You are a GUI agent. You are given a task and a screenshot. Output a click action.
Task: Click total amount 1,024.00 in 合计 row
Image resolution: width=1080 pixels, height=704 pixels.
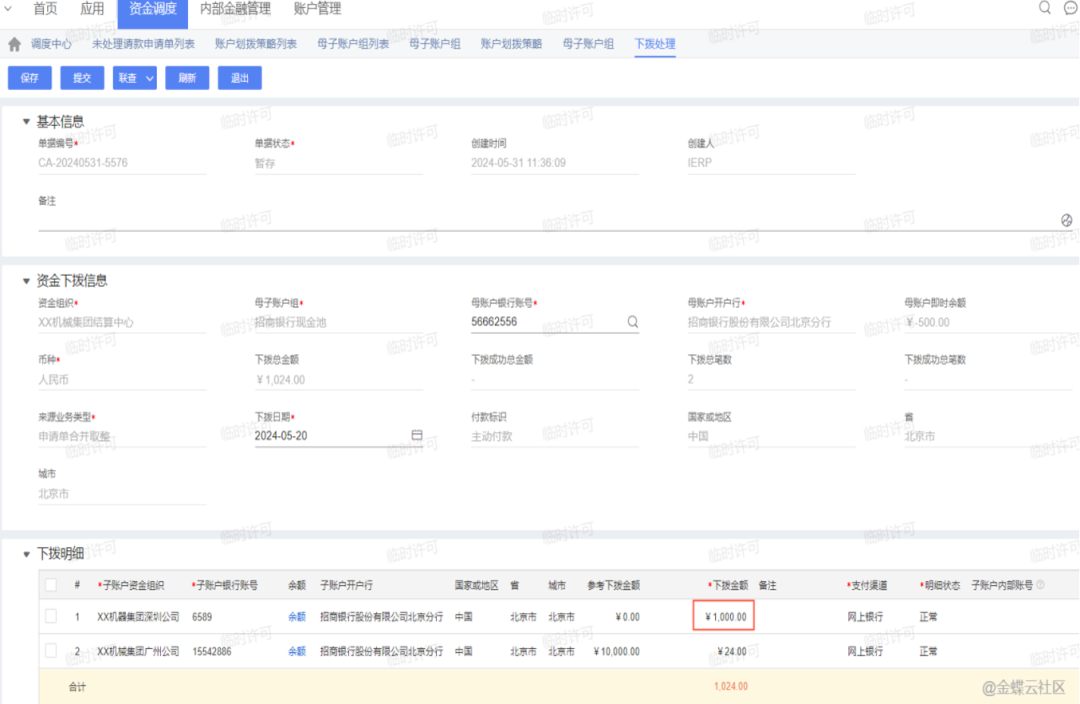pos(731,686)
